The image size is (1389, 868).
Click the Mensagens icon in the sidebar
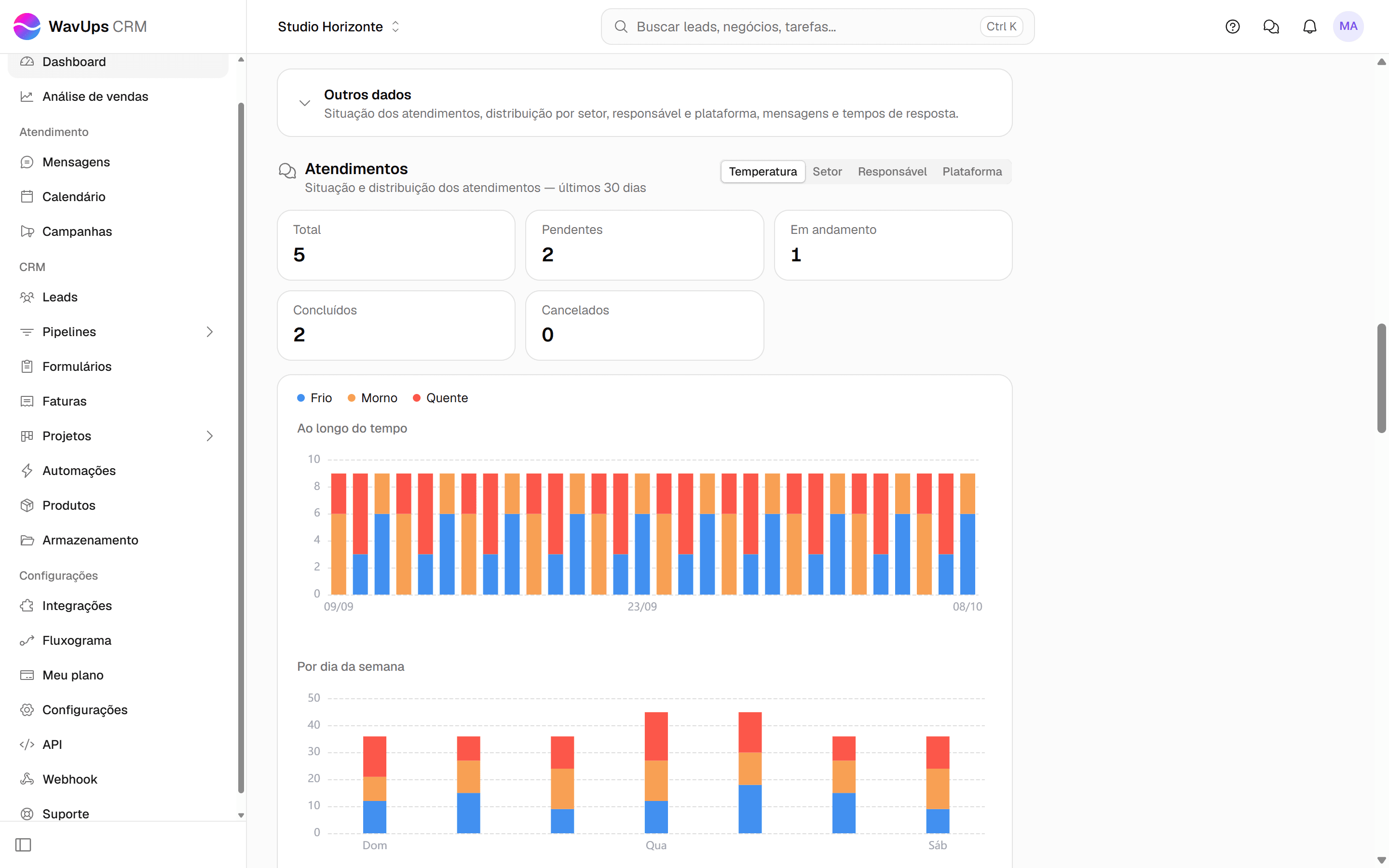(27, 162)
